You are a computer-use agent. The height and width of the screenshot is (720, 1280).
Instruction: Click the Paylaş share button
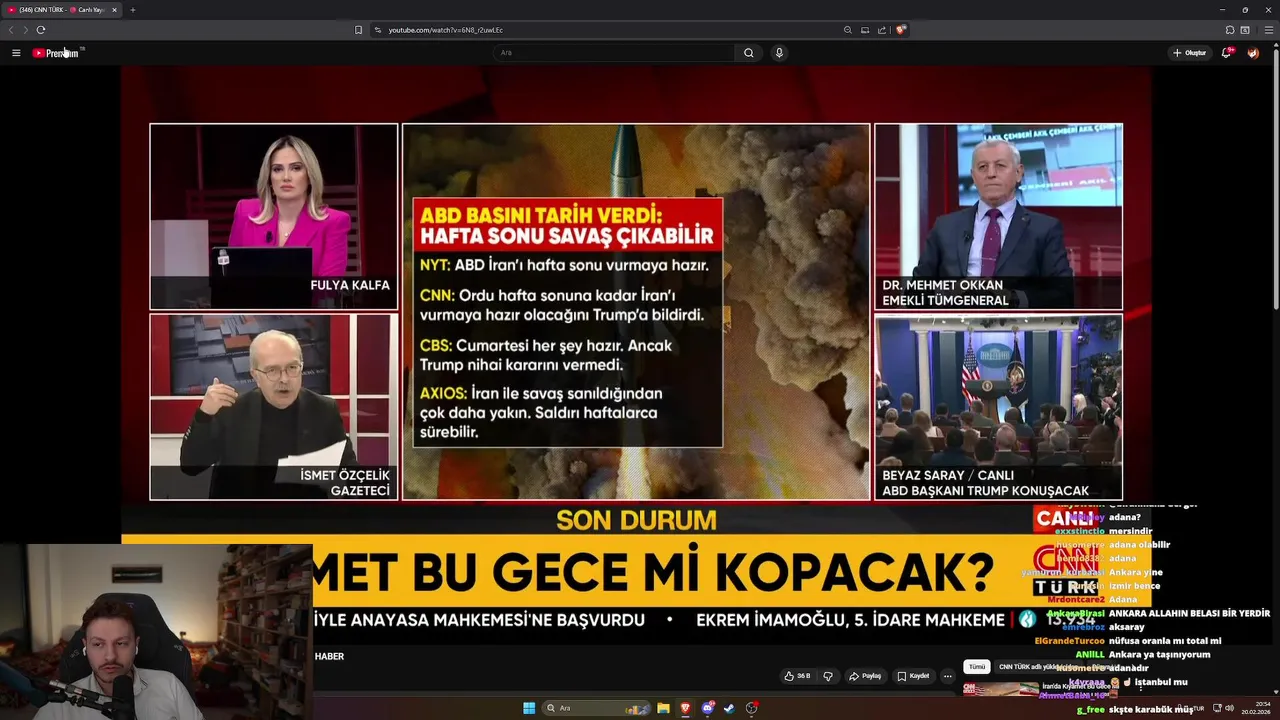pos(865,676)
